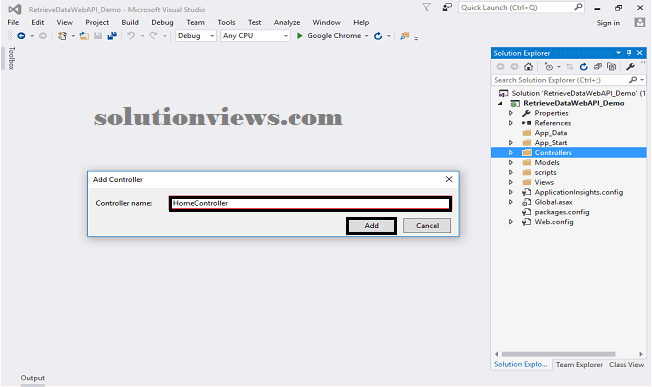This screenshot has width=652, height=387.
Task: Click Show All Files icon
Action: (x=611, y=67)
